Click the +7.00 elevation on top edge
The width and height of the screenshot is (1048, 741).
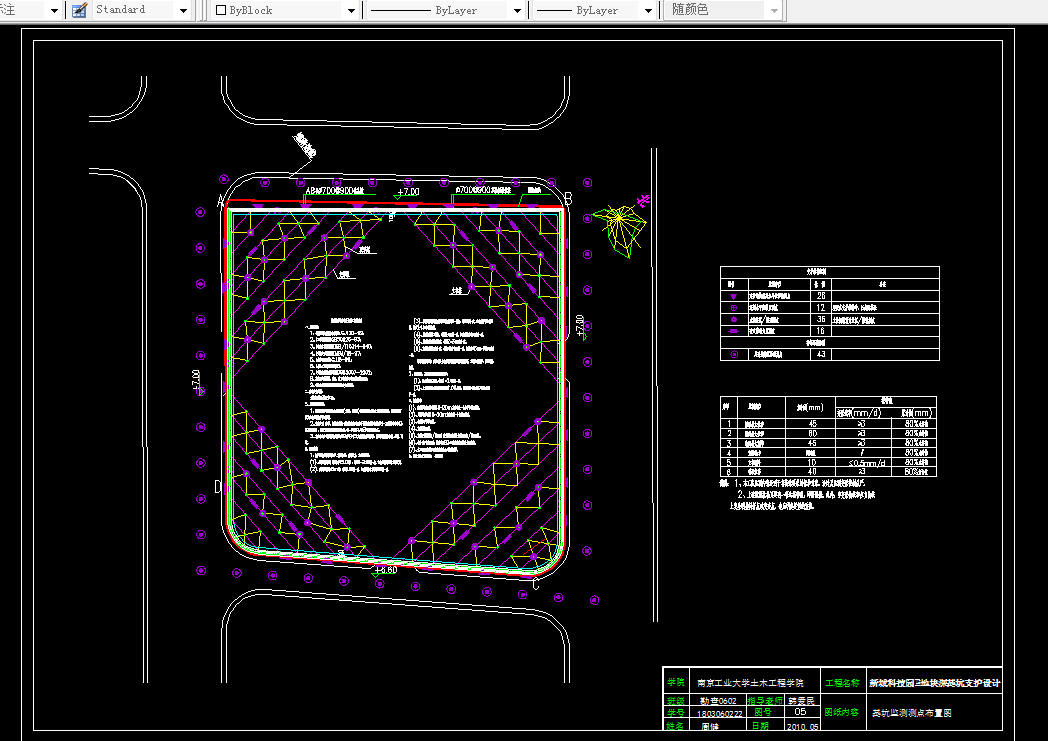point(408,192)
